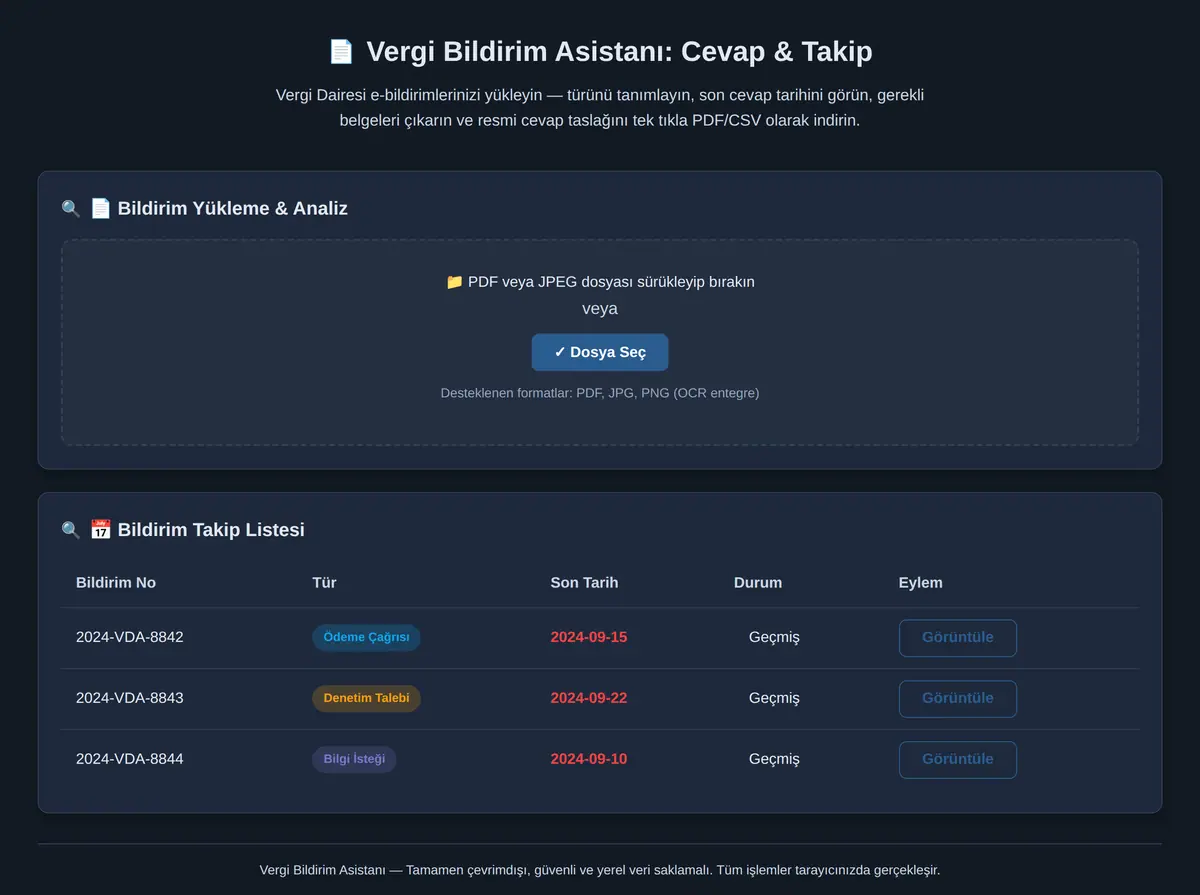This screenshot has width=1200, height=895.
Task: Click the Vergi Bildirim Asistanı main title
Action: click(x=619, y=52)
